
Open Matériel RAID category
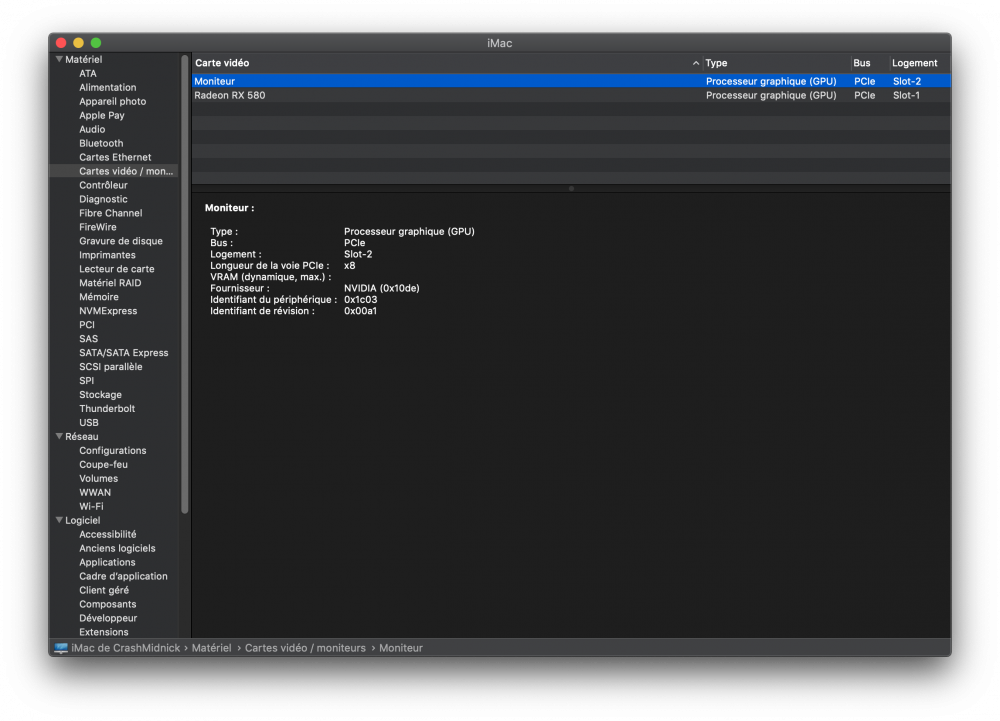(110, 283)
